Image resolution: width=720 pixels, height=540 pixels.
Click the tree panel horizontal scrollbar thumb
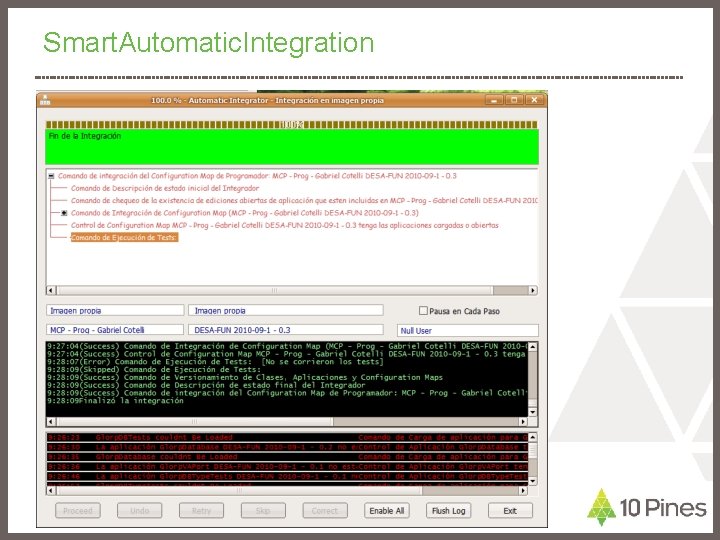[274, 290]
